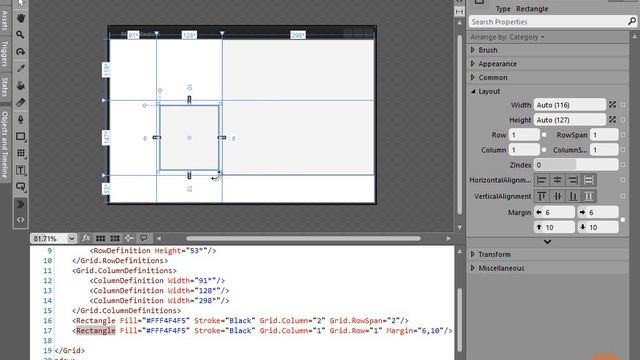
Task: Open the 81.71% zoom level dropdown
Action: [71, 238]
